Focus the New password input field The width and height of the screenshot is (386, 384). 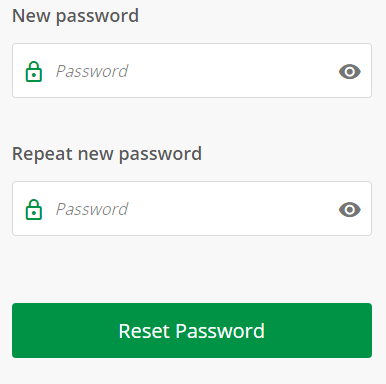coord(192,71)
